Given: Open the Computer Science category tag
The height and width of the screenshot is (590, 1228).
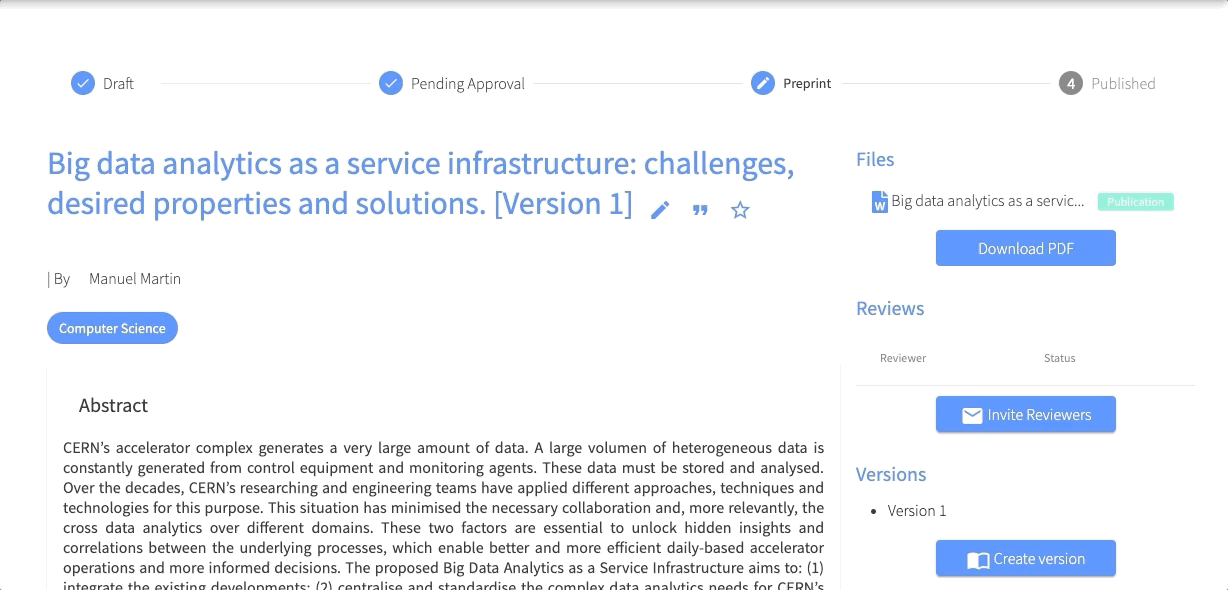Looking at the screenshot, I should point(112,328).
